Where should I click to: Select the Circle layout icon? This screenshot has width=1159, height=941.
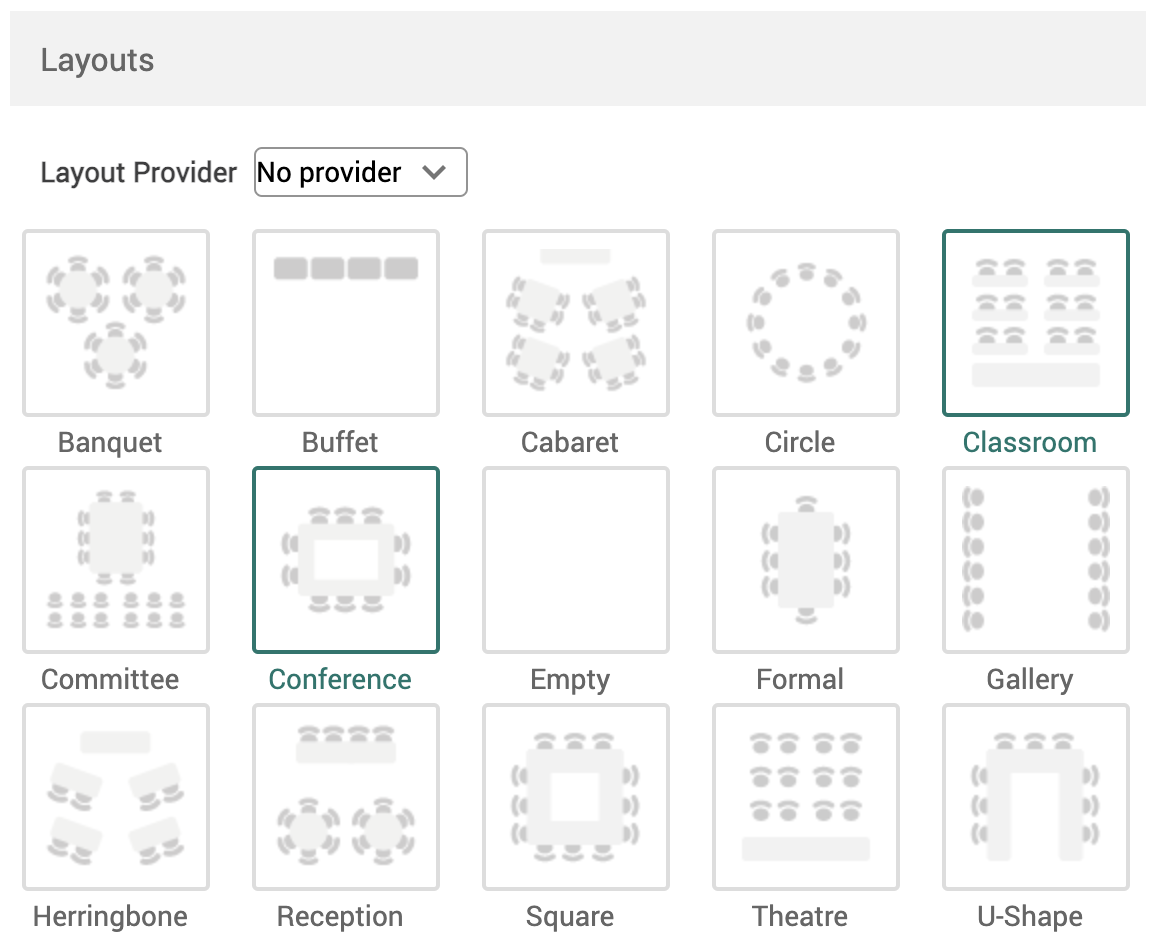(805, 322)
